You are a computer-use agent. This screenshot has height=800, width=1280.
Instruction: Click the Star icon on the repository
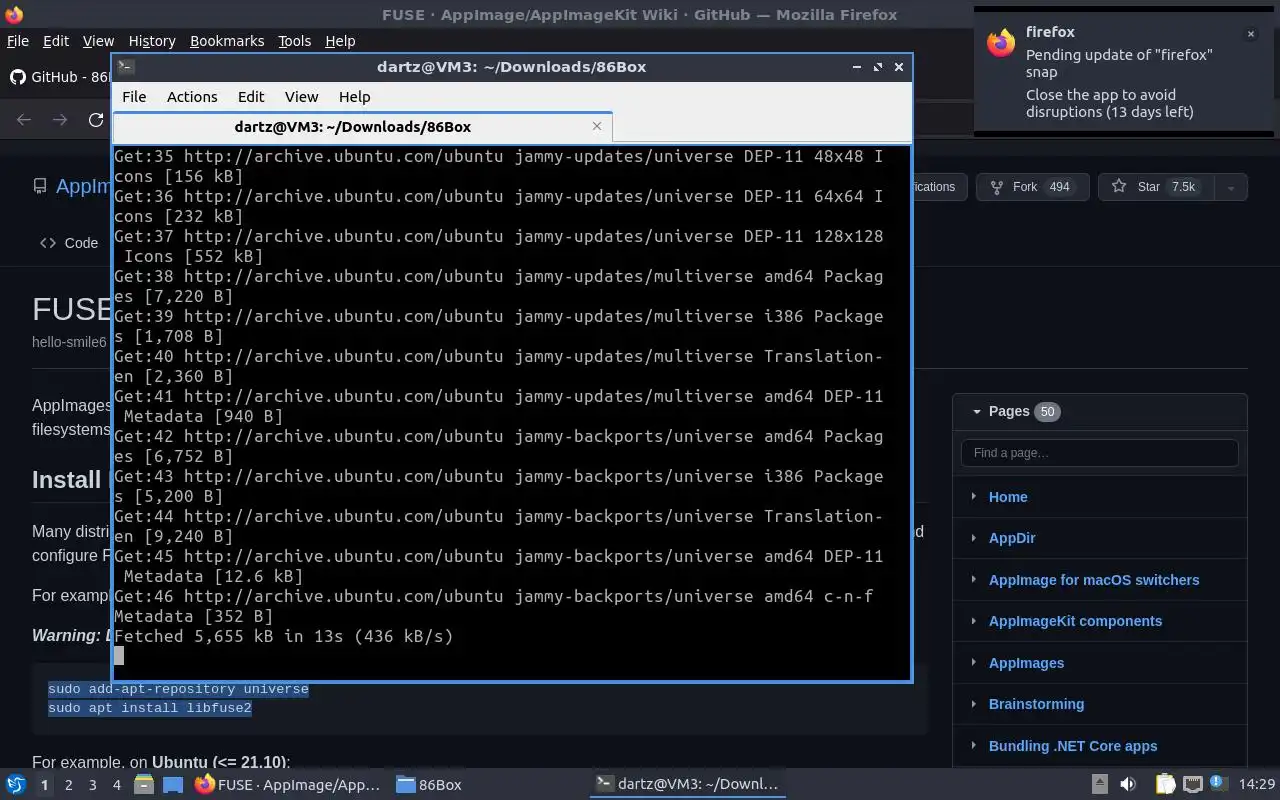pos(1119,187)
